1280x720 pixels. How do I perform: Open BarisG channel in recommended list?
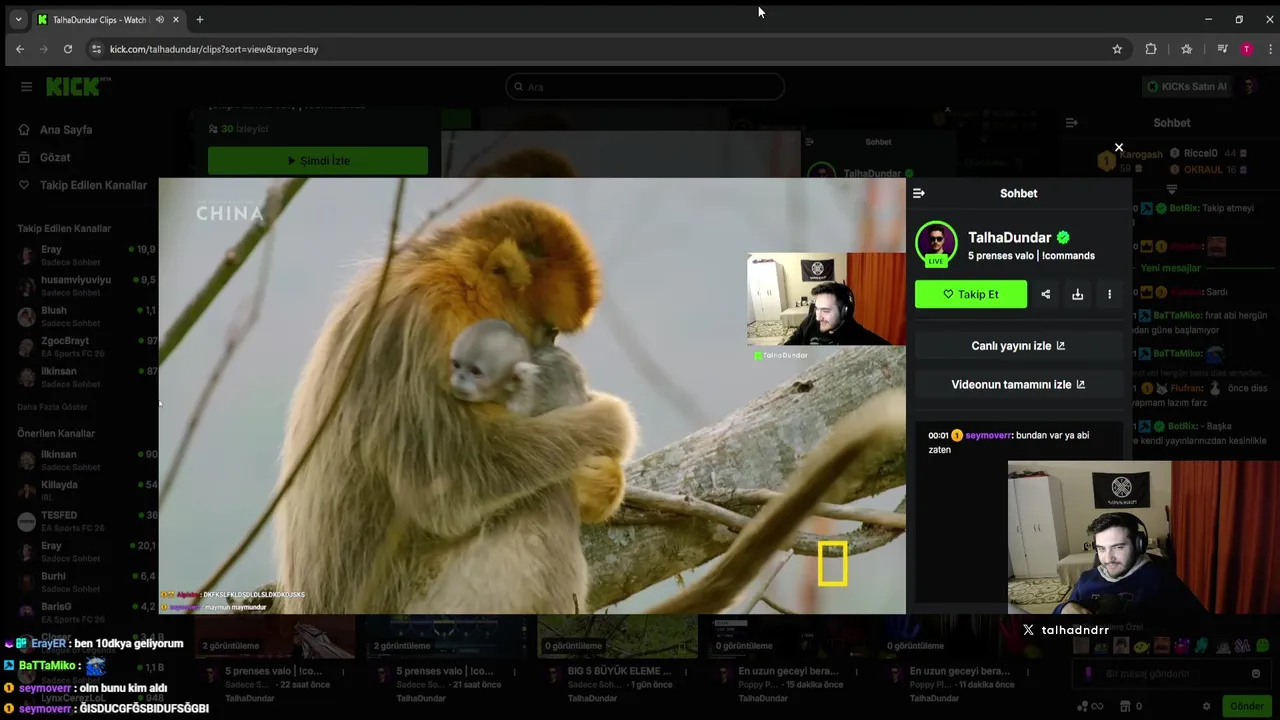[x=87, y=612]
